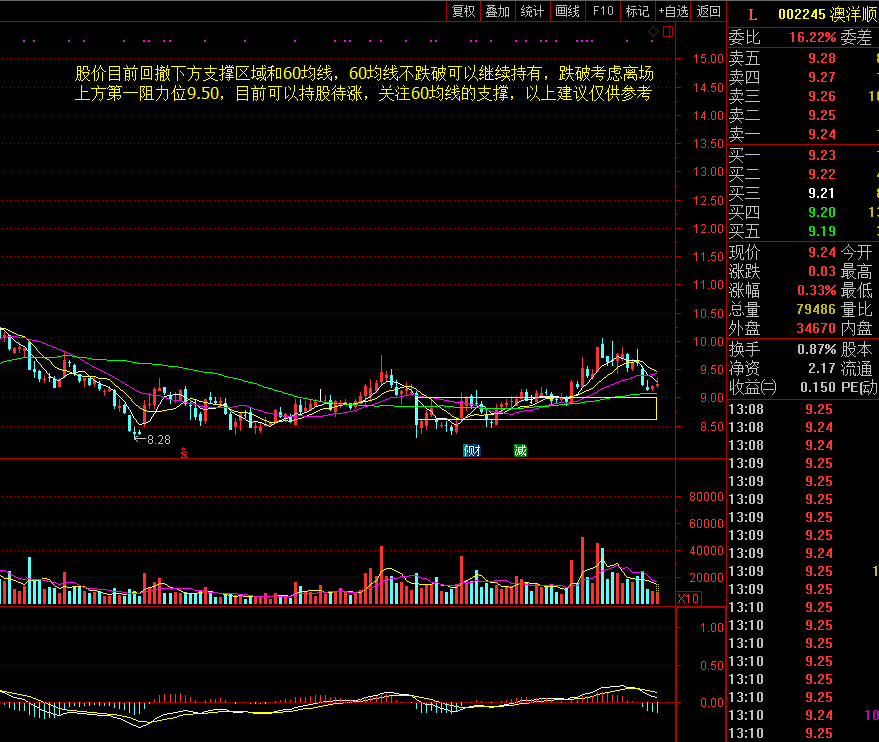Select the 买二 9.22 bid row
Viewport: 879px width, 742px height.
click(803, 174)
